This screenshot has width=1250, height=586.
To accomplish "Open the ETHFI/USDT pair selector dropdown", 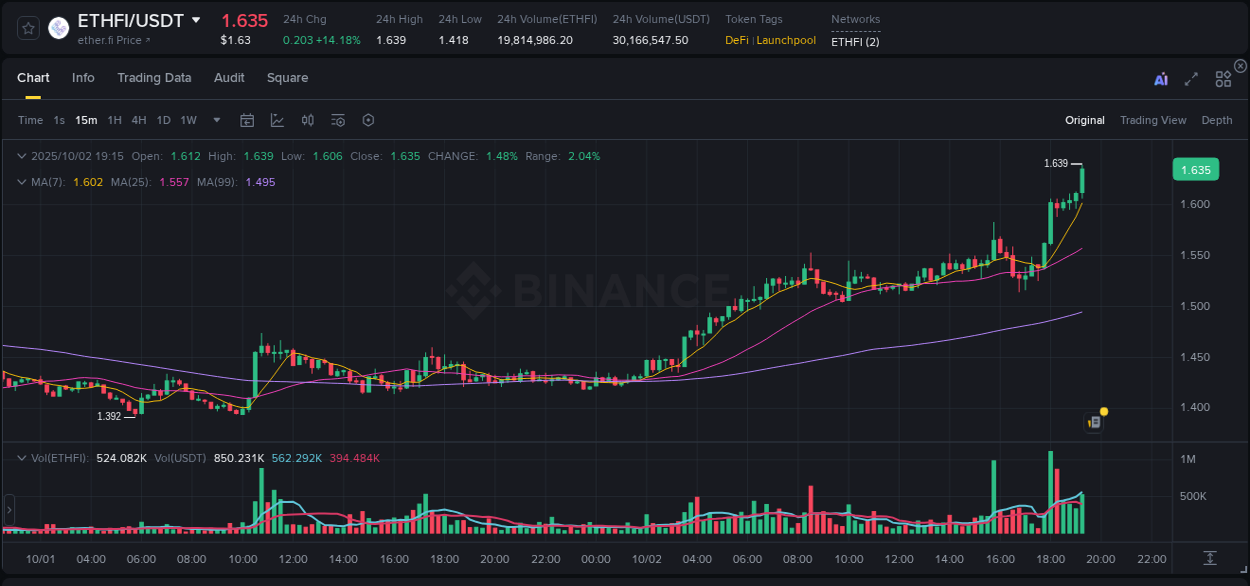I will coord(196,20).
